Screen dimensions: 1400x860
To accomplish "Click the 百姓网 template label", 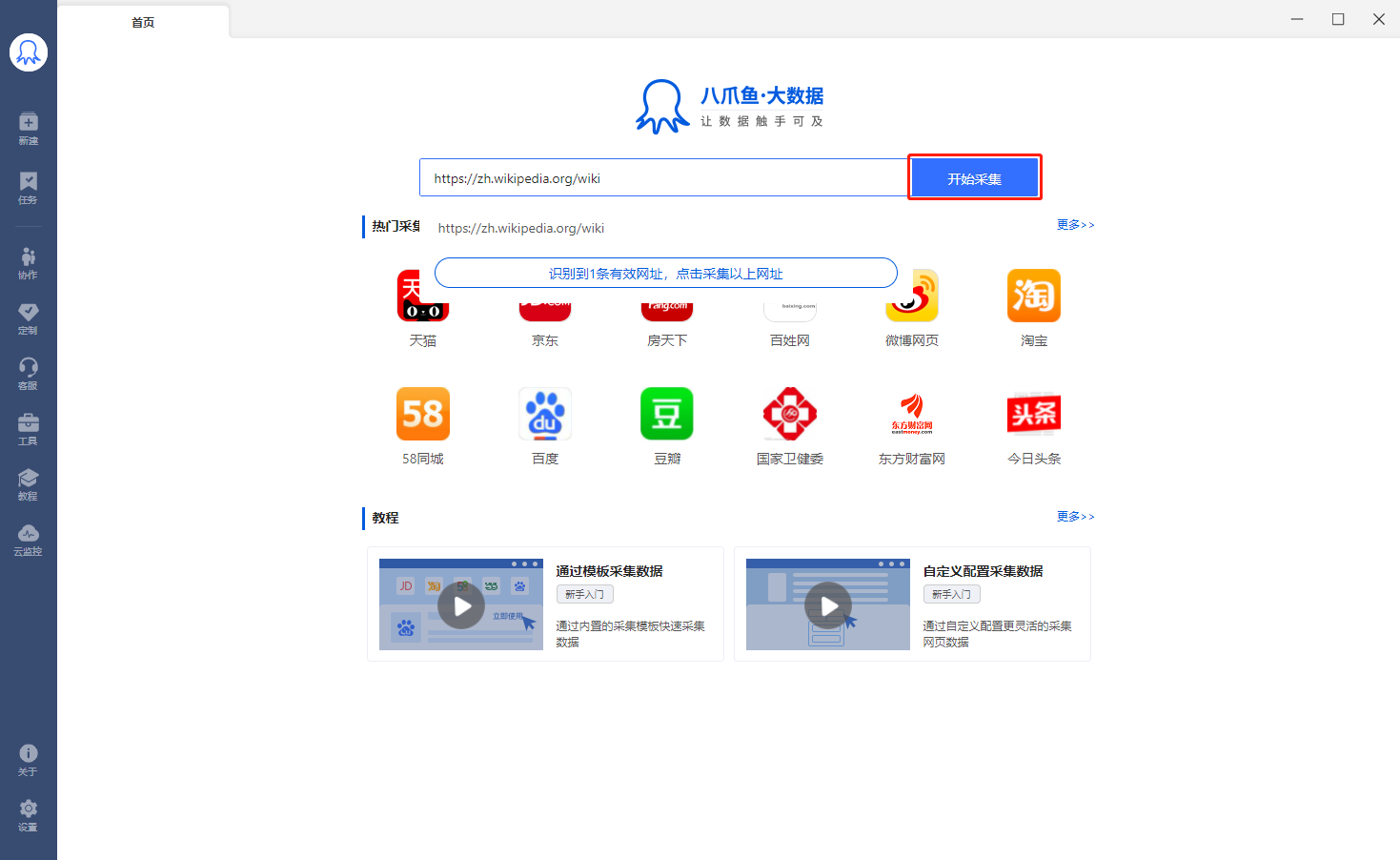I will [x=790, y=340].
